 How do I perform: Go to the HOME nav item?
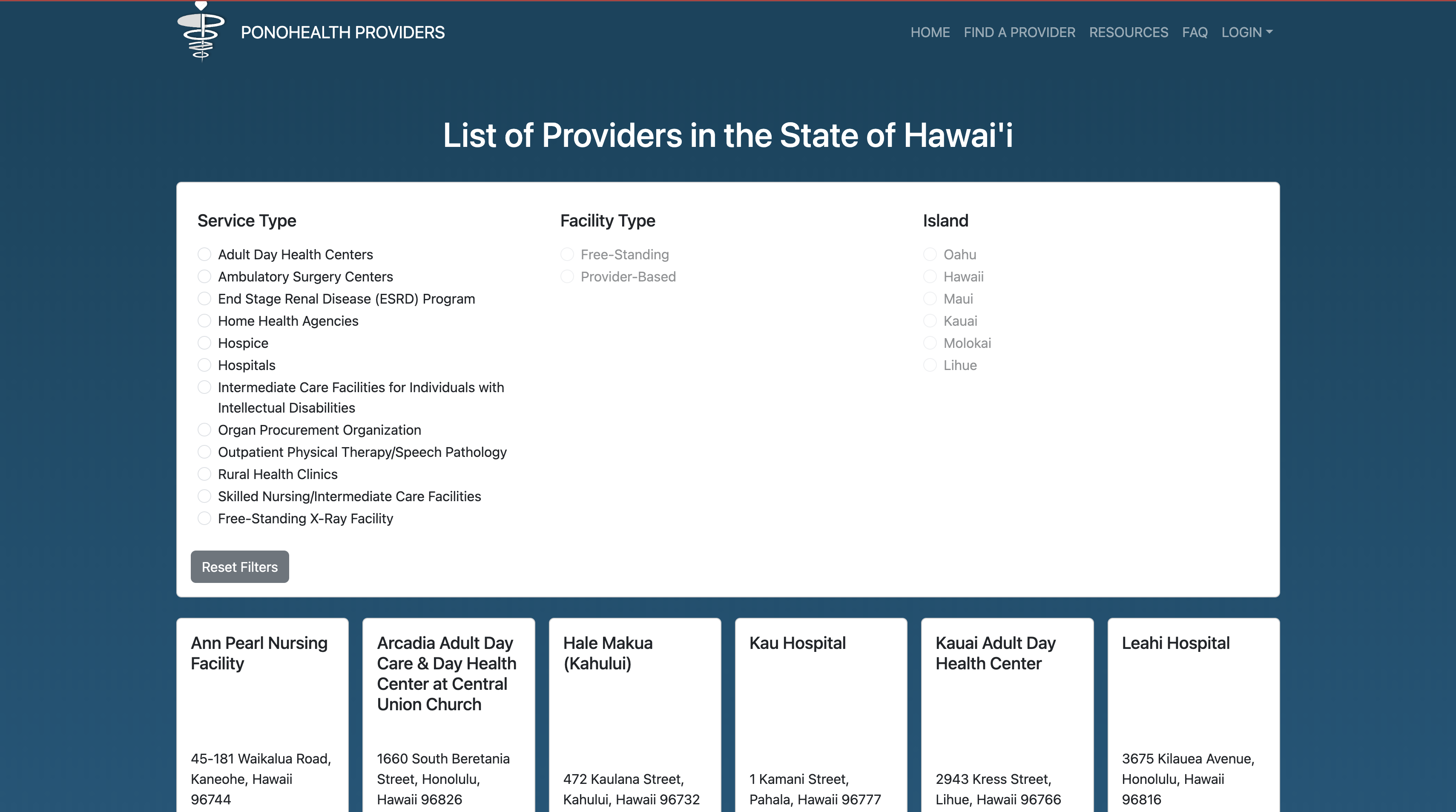[x=930, y=32]
